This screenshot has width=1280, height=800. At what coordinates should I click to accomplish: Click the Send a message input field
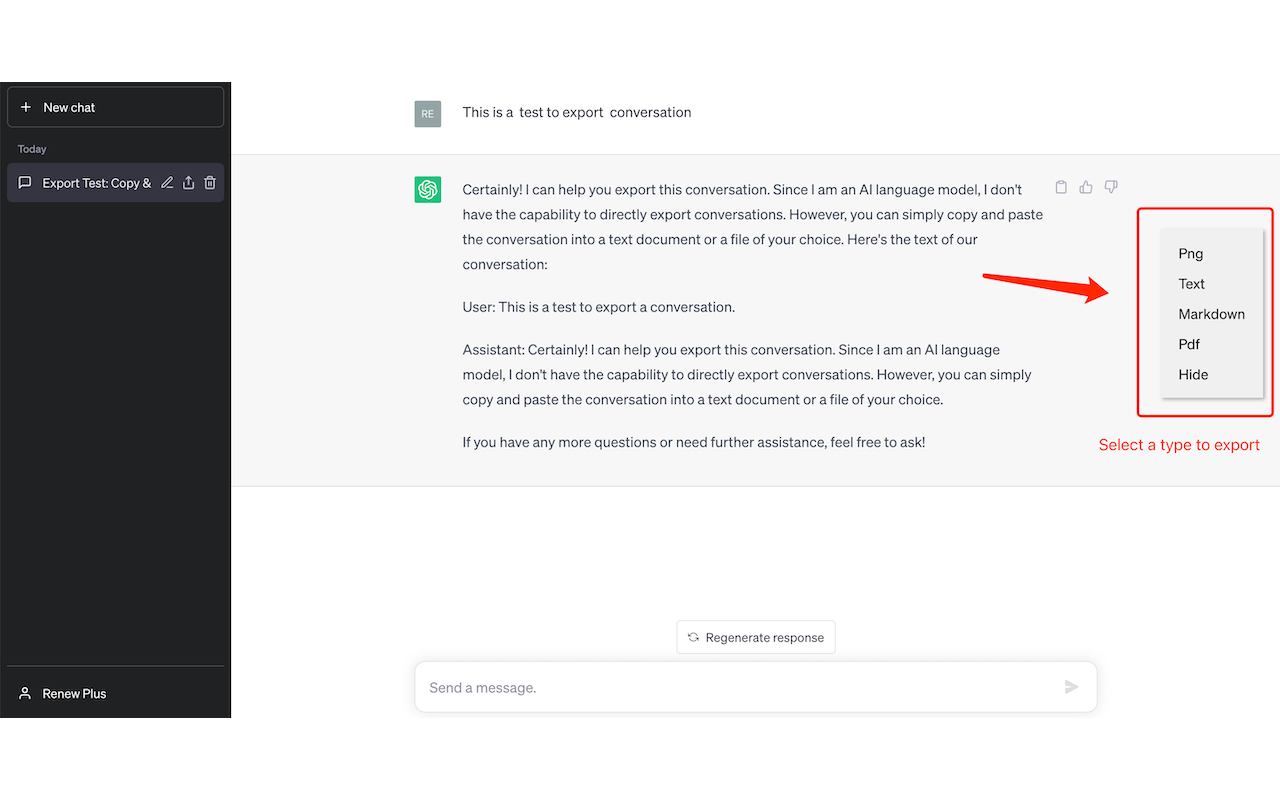[x=735, y=688]
